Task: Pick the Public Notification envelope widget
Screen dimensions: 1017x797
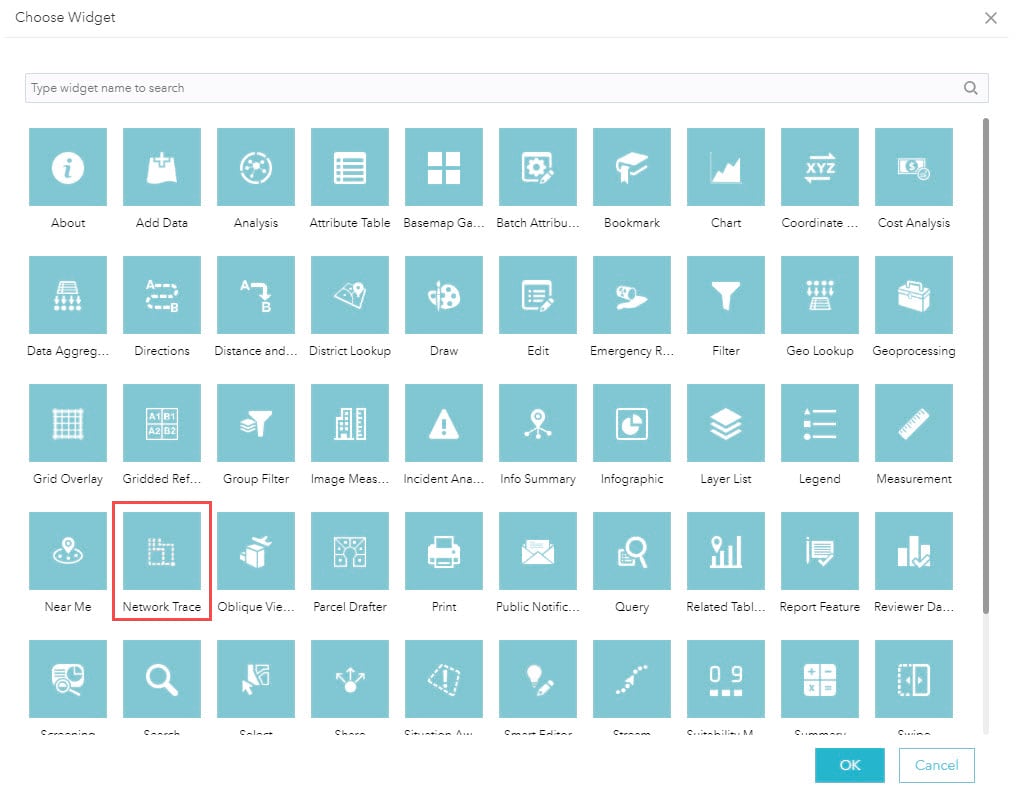Action: click(538, 551)
